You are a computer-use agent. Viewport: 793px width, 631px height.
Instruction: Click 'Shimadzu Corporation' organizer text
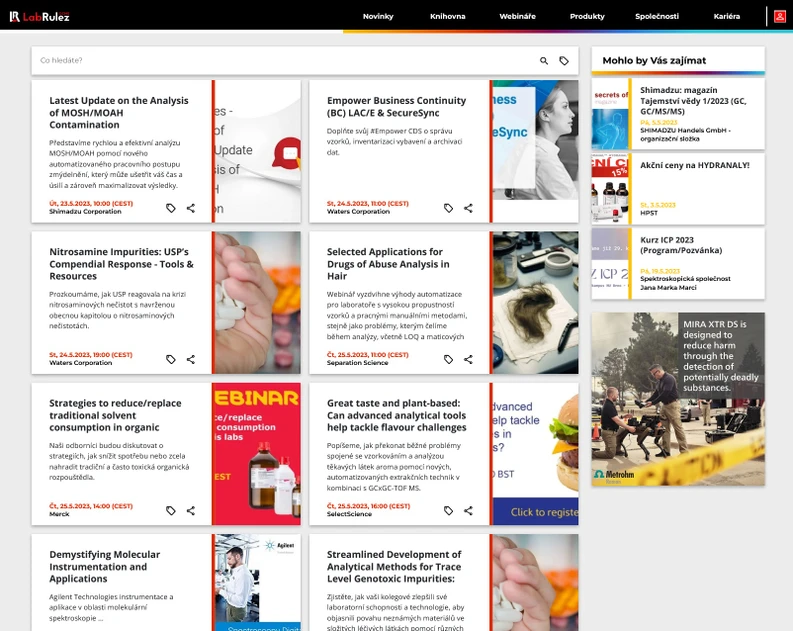point(85,211)
